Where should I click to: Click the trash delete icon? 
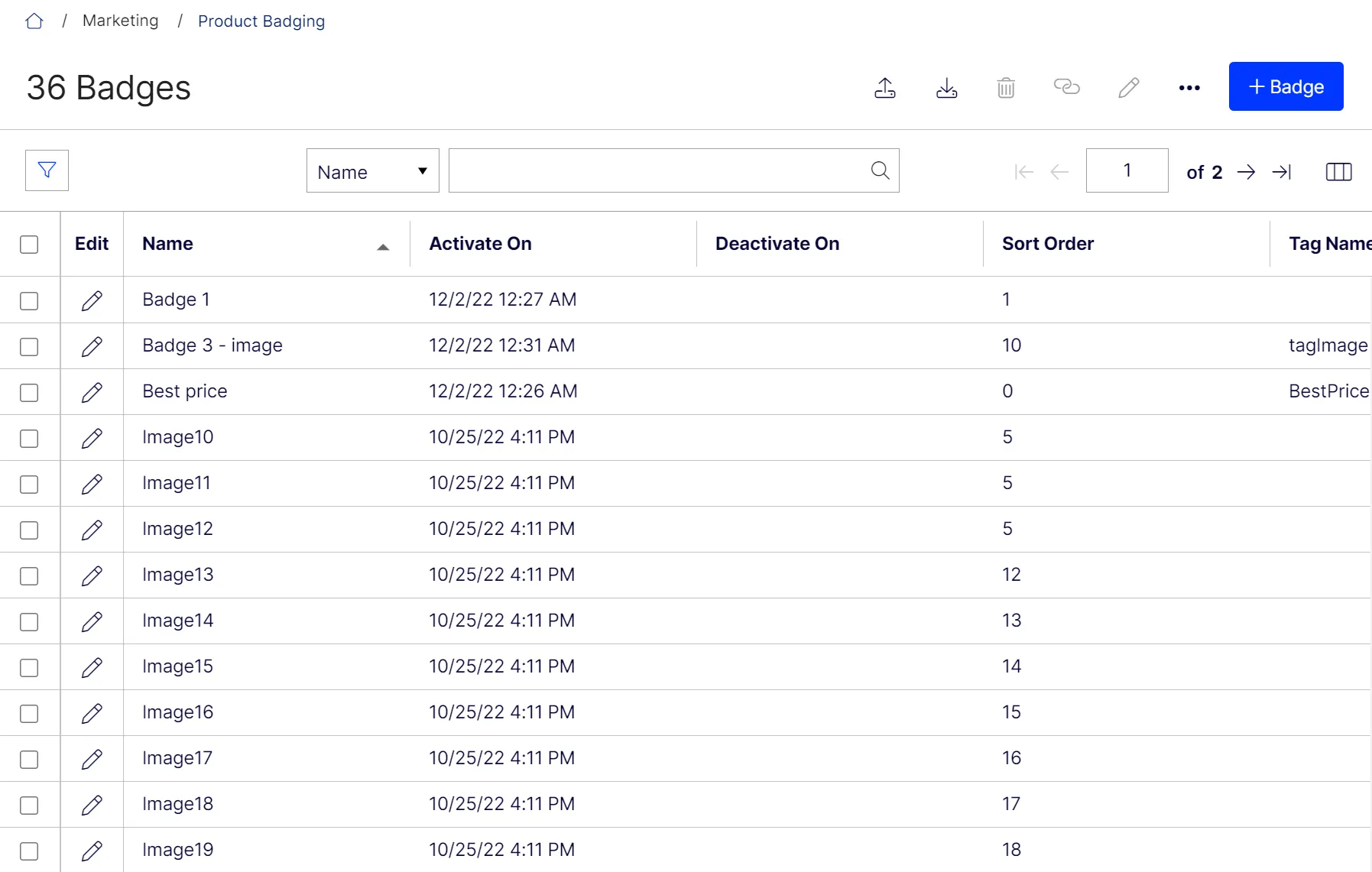[x=1006, y=88]
